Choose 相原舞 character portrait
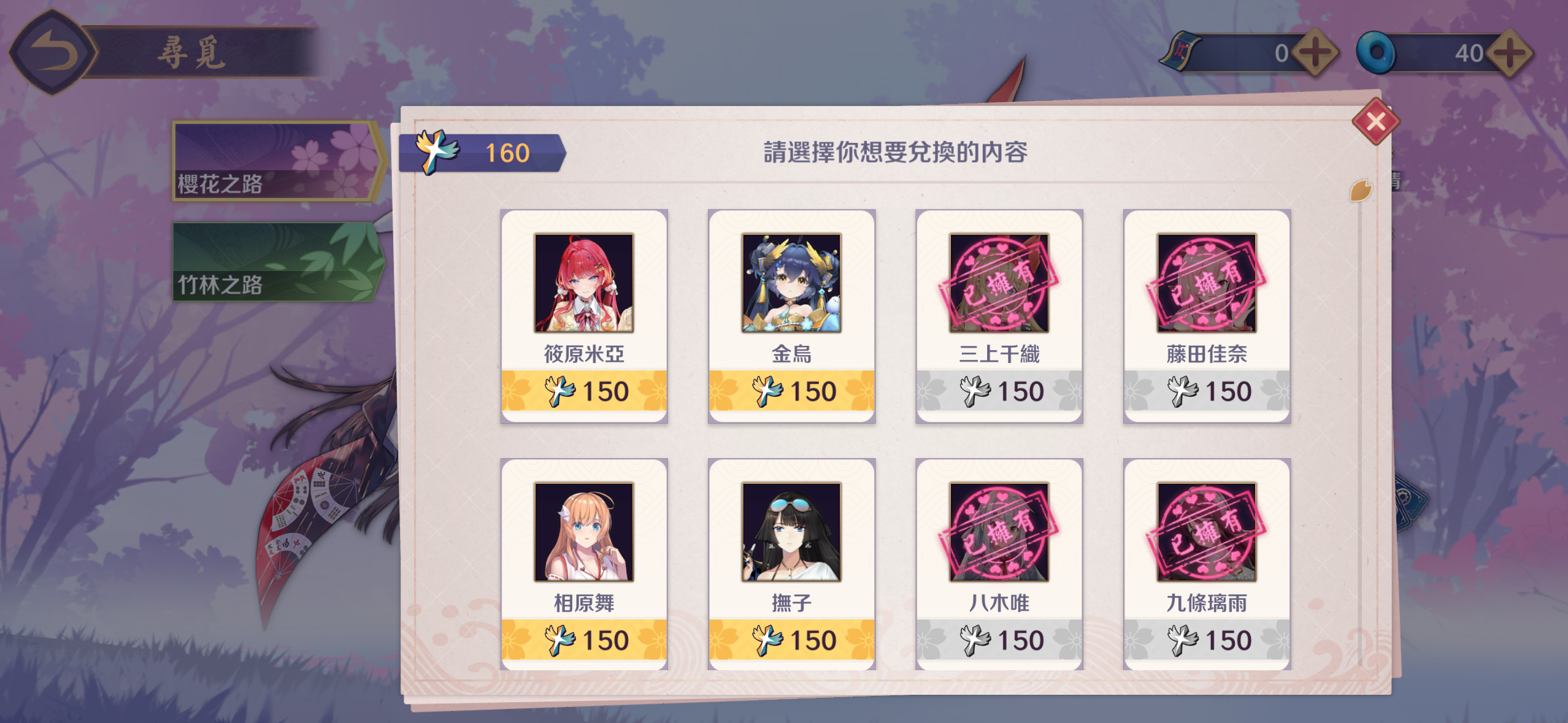Viewport: 1568px width, 723px height. click(x=584, y=532)
